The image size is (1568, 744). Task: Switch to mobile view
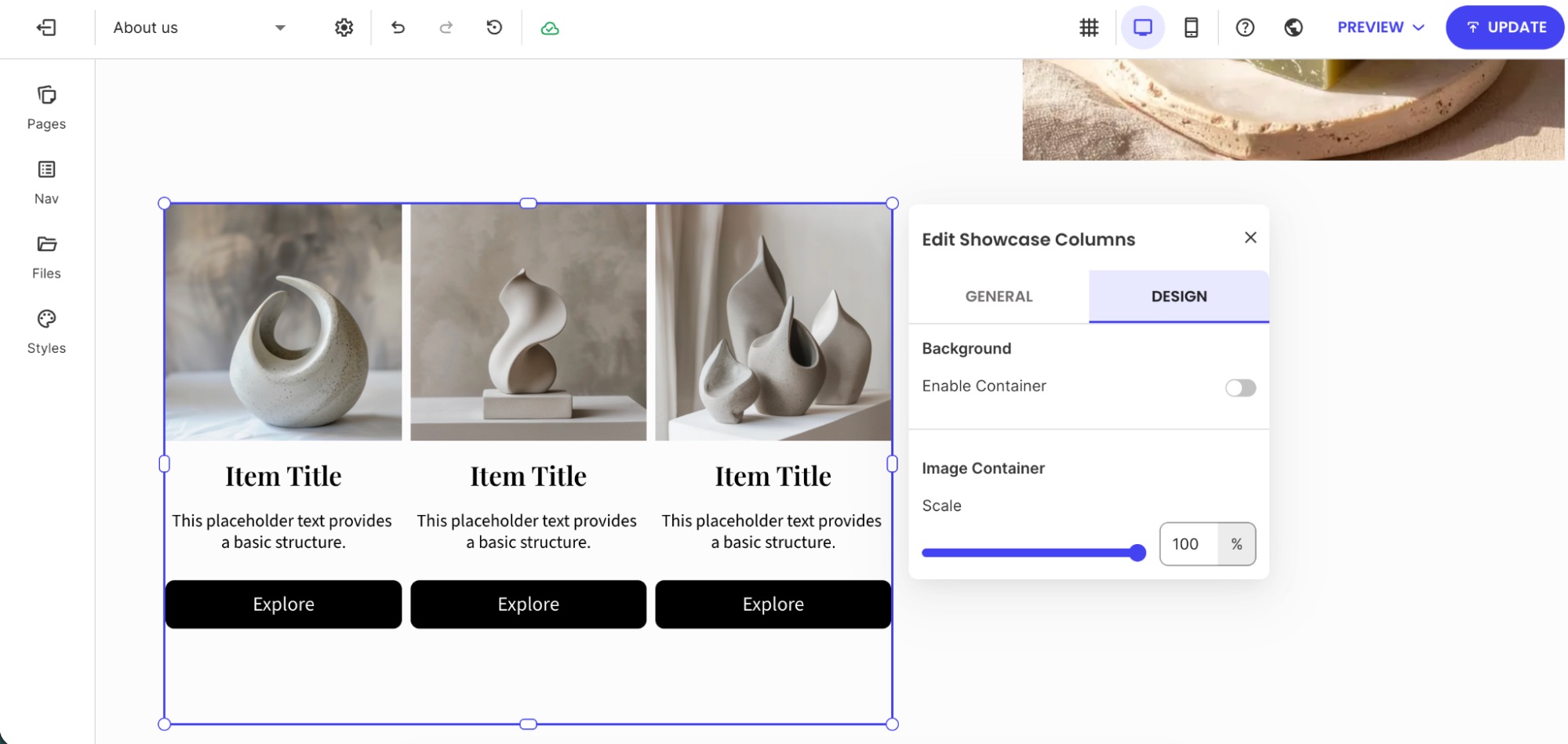click(1191, 27)
